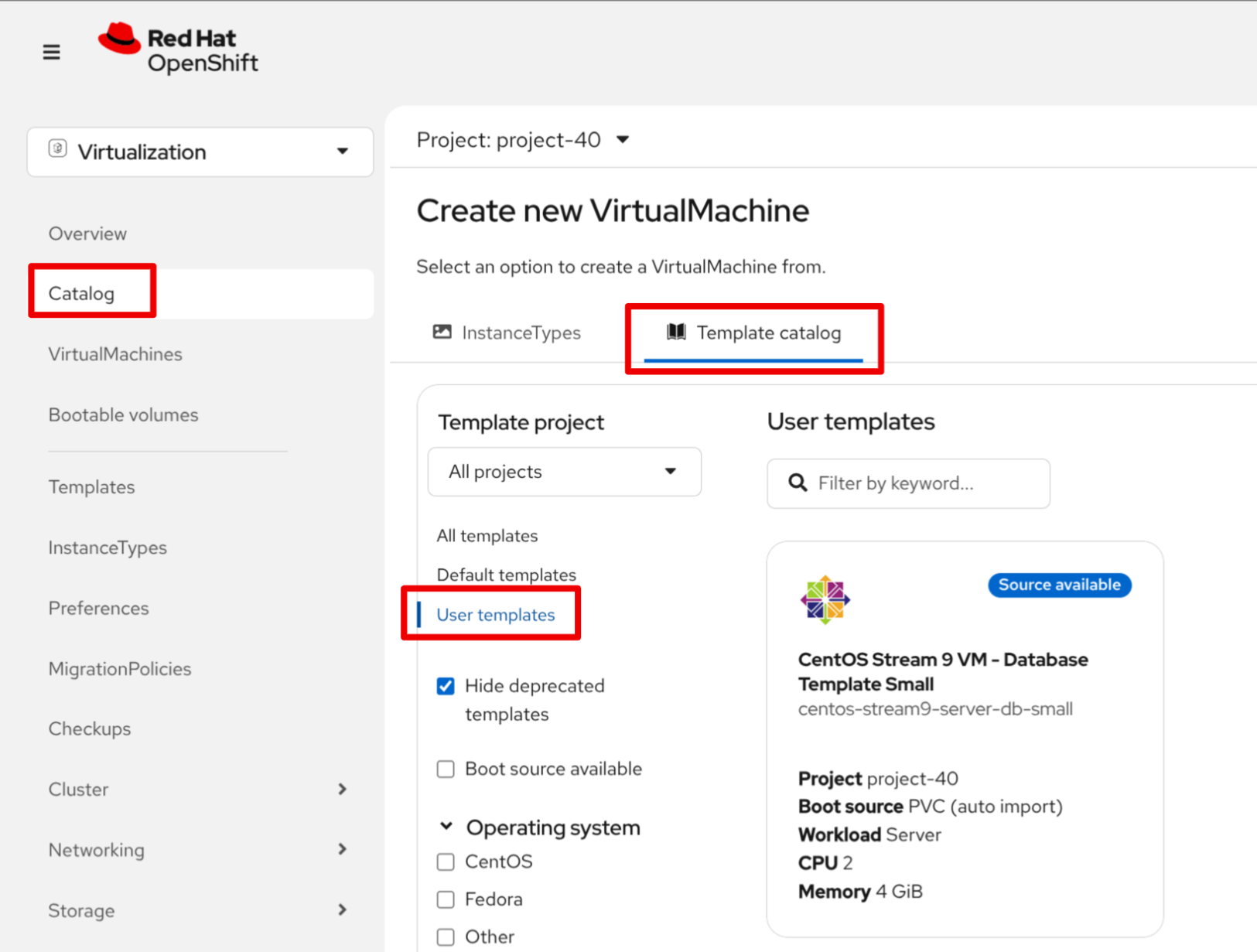Collapse the Operating system filter section
This screenshot has width=1257, height=952.
pos(446,826)
